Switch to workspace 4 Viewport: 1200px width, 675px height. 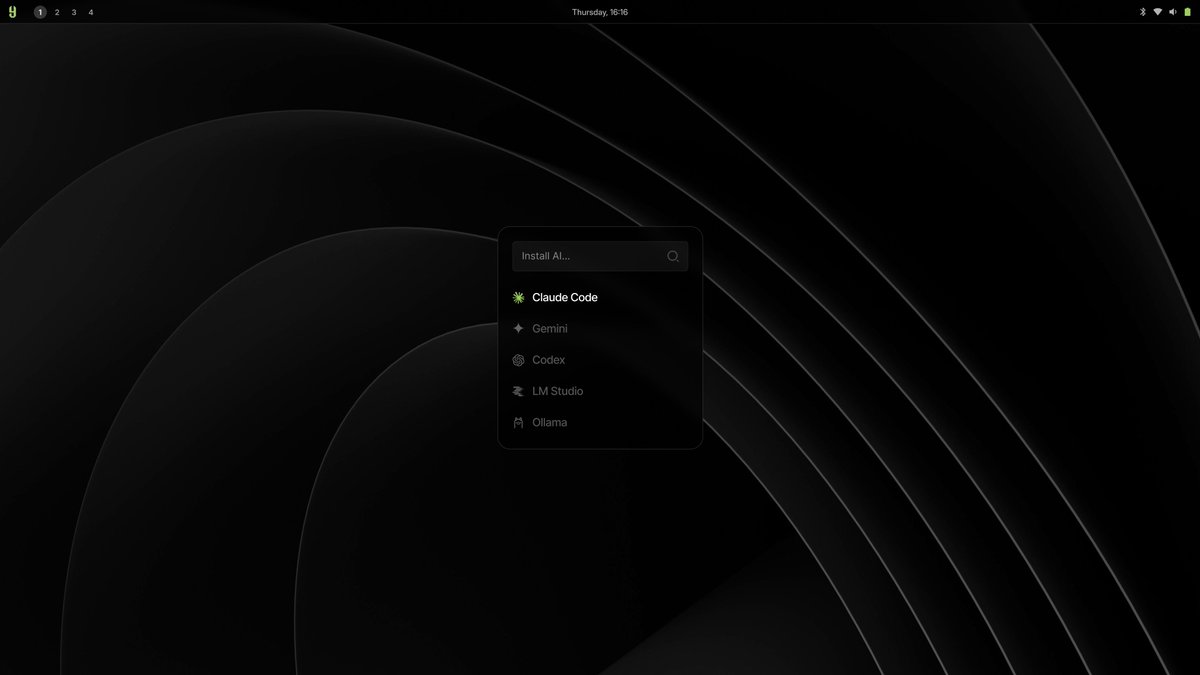[91, 12]
